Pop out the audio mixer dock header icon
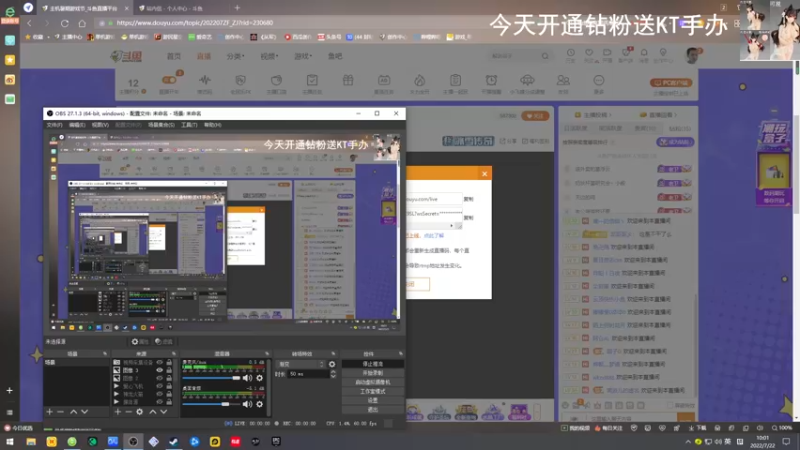 coord(267,354)
